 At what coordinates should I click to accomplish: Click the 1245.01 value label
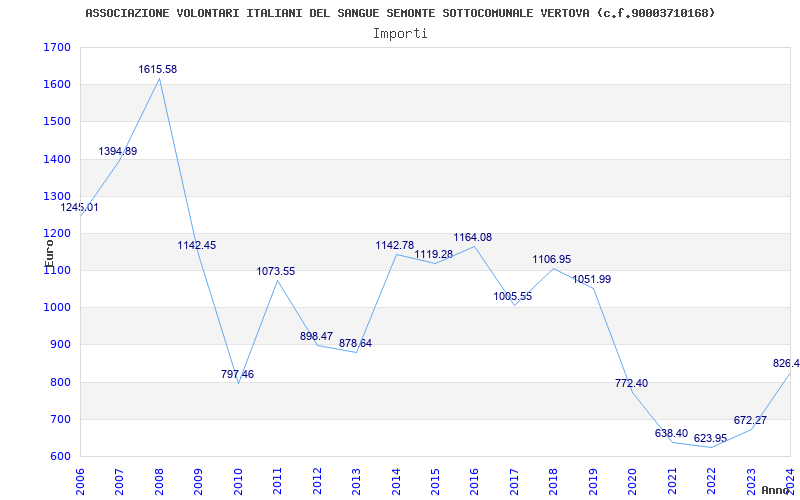pyautogui.click(x=80, y=208)
